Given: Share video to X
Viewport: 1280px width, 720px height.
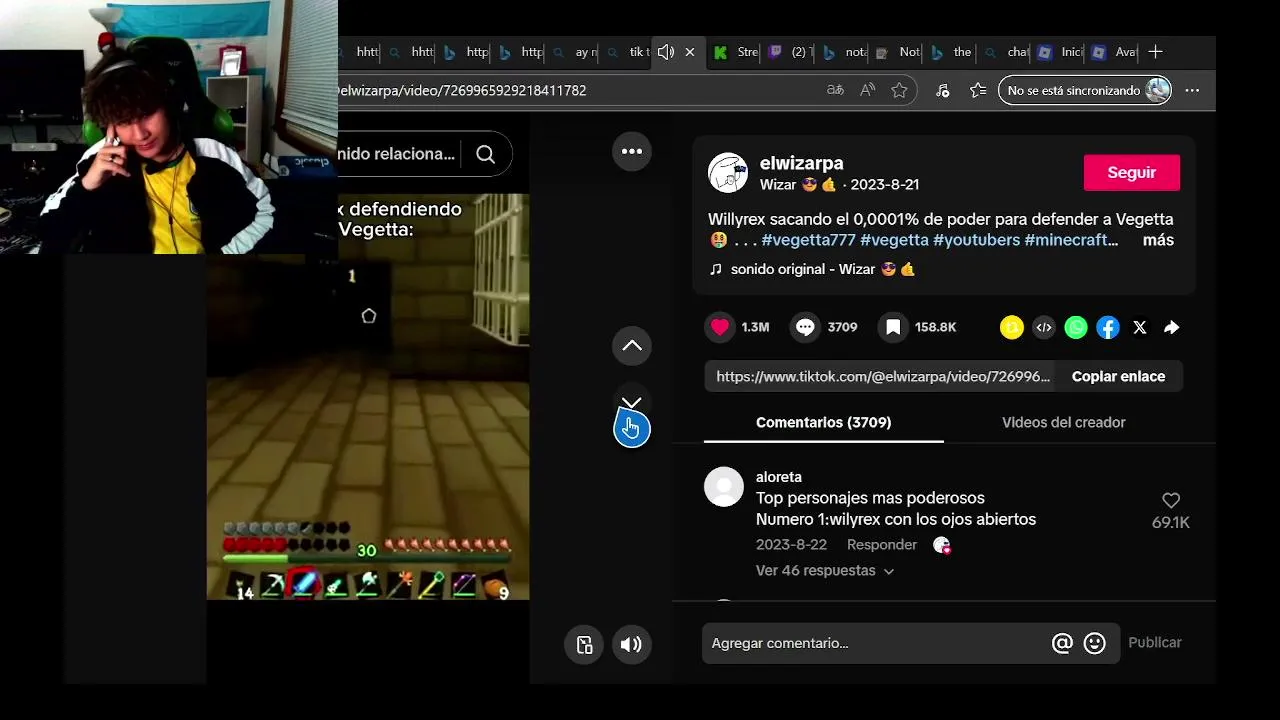Looking at the screenshot, I should click(x=1140, y=327).
